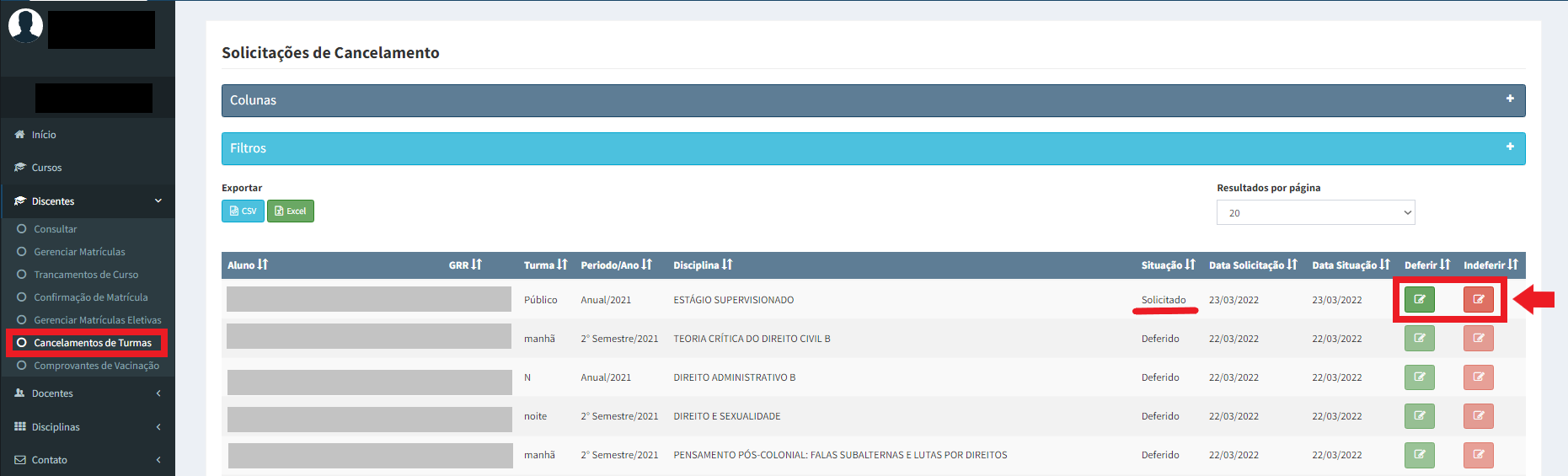Reject the ESTÁGIO SUPERVISIONADO request with red Indeferir icon
Viewport: 1568px width, 476px height.
tap(1478, 299)
